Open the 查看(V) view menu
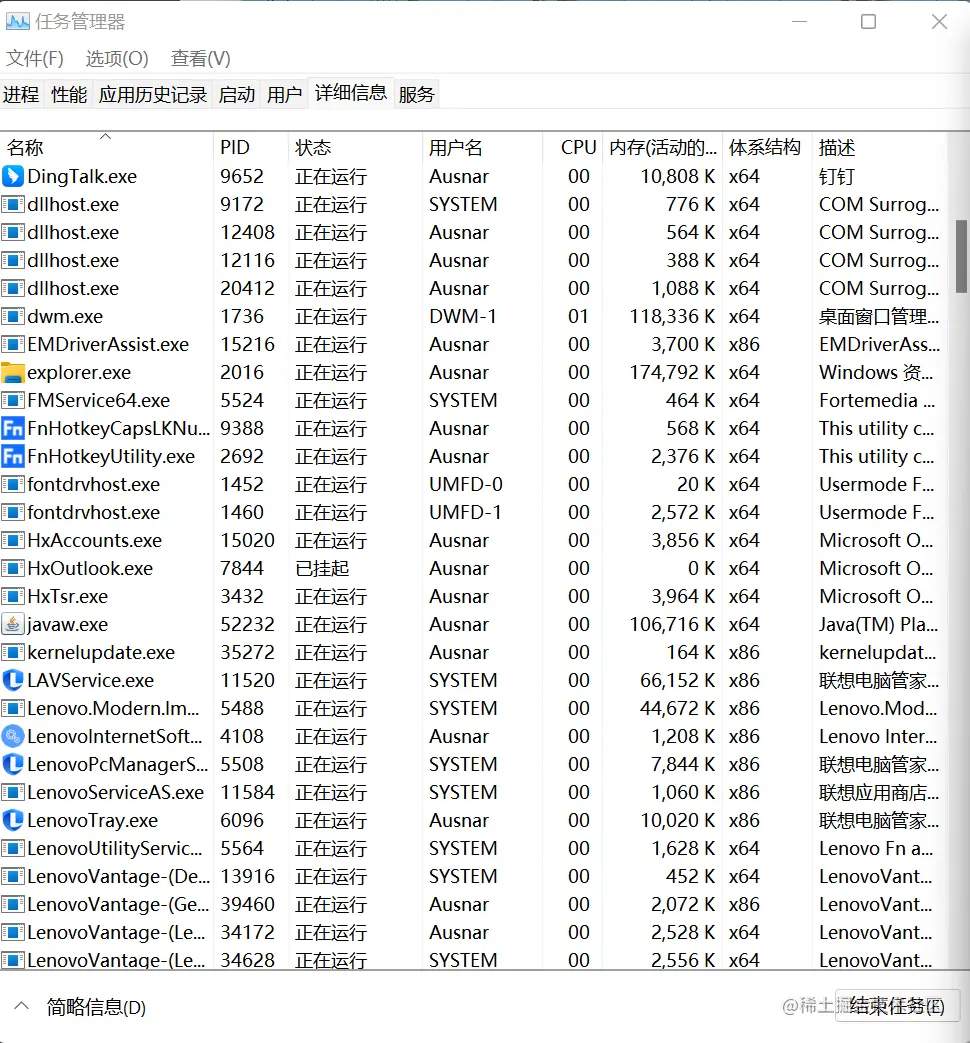 198,58
